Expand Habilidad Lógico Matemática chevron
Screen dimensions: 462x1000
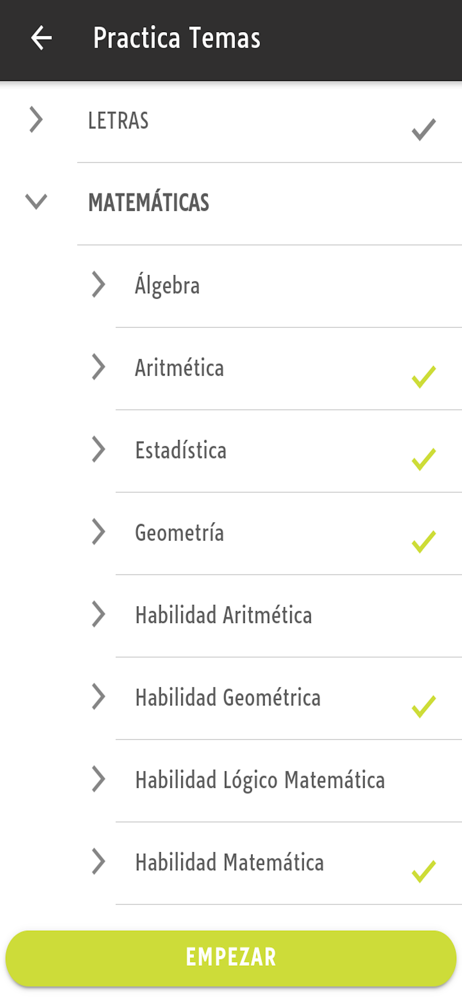point(98,779)
